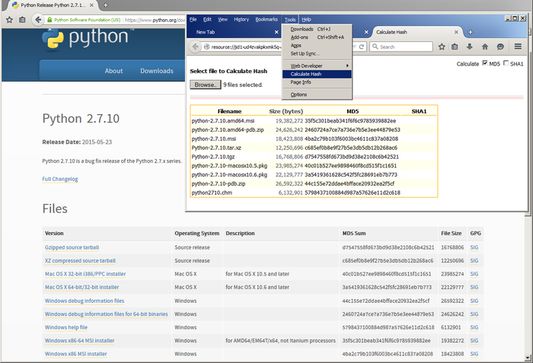Viewport: 533px width, 363px height.
Task: Enable the SHA1 checkbox
Action: pos(506,63)
